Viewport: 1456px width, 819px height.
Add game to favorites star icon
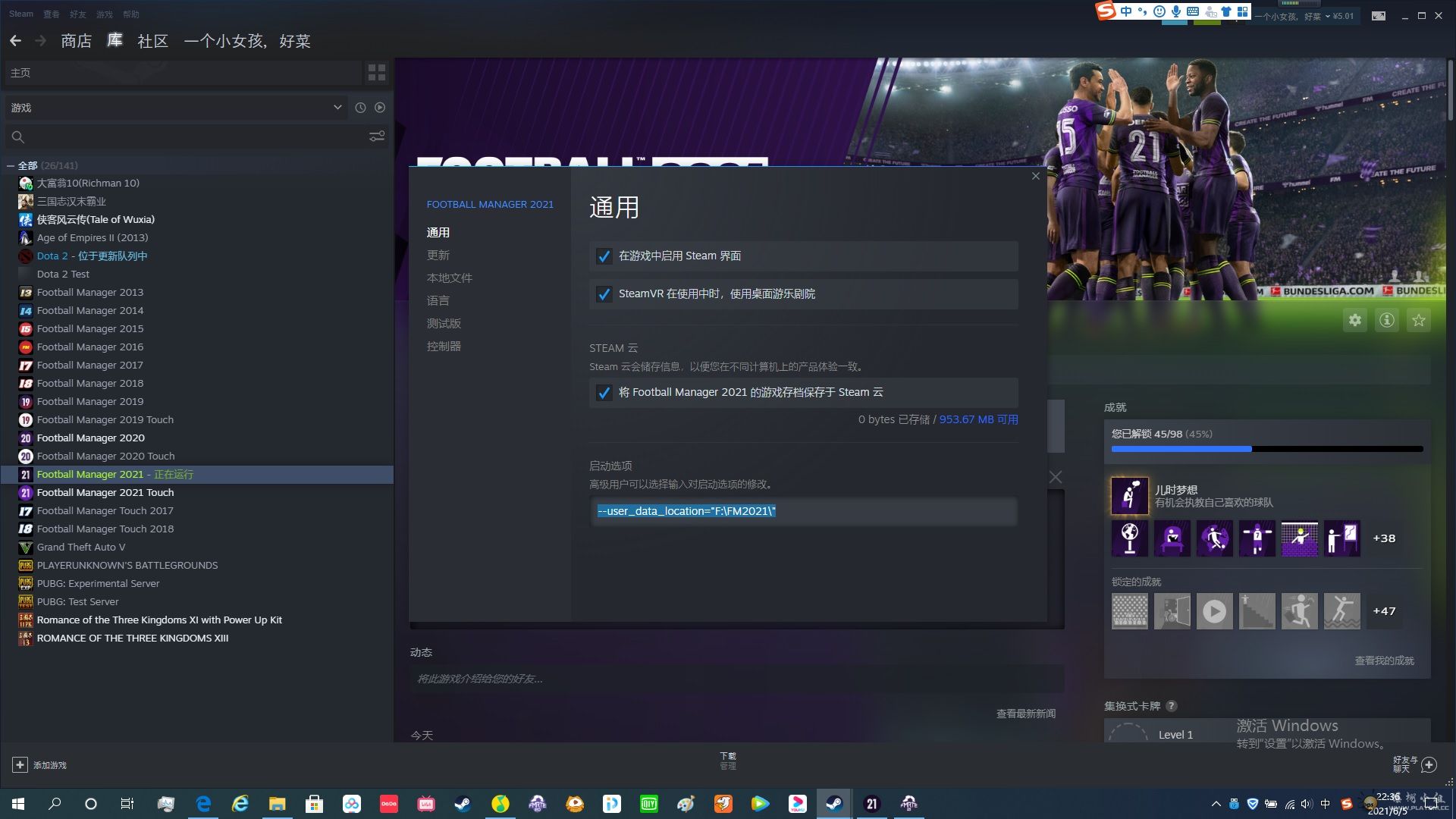pos(1418,320)
